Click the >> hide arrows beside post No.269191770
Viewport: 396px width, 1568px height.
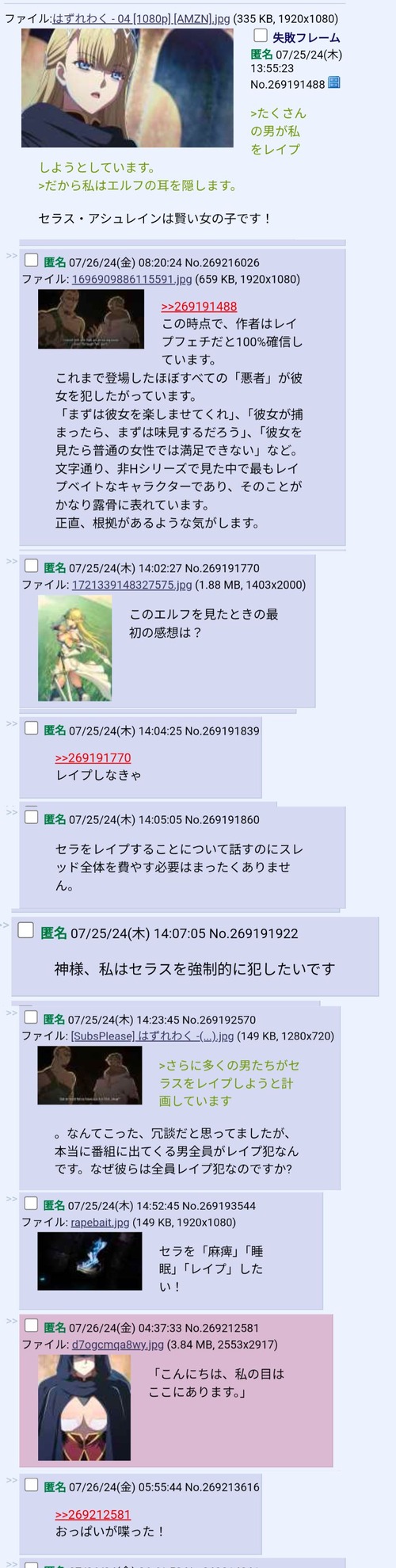point(12,561)
